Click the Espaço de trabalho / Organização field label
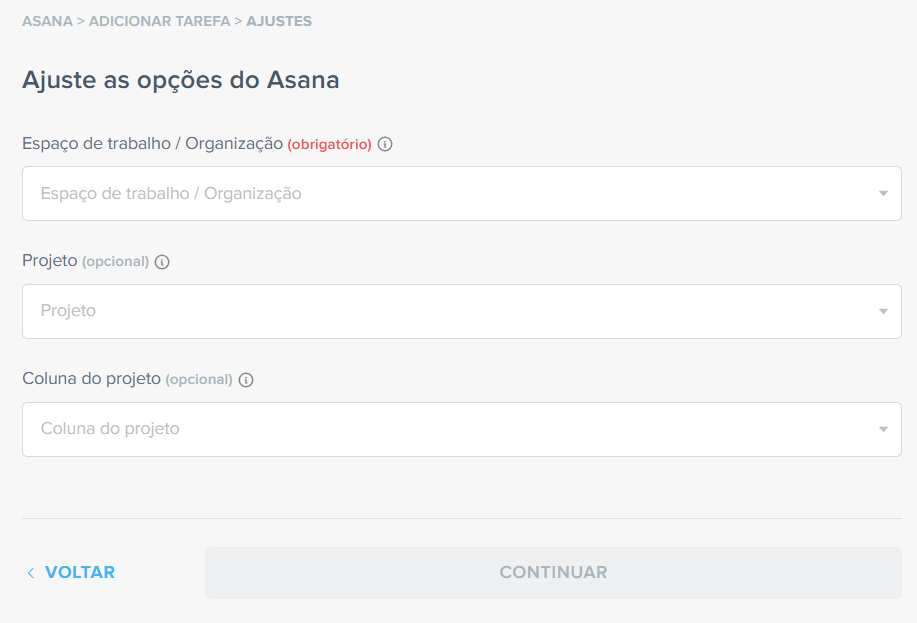This screenshot has width=917, height=623. coord(153,144)
